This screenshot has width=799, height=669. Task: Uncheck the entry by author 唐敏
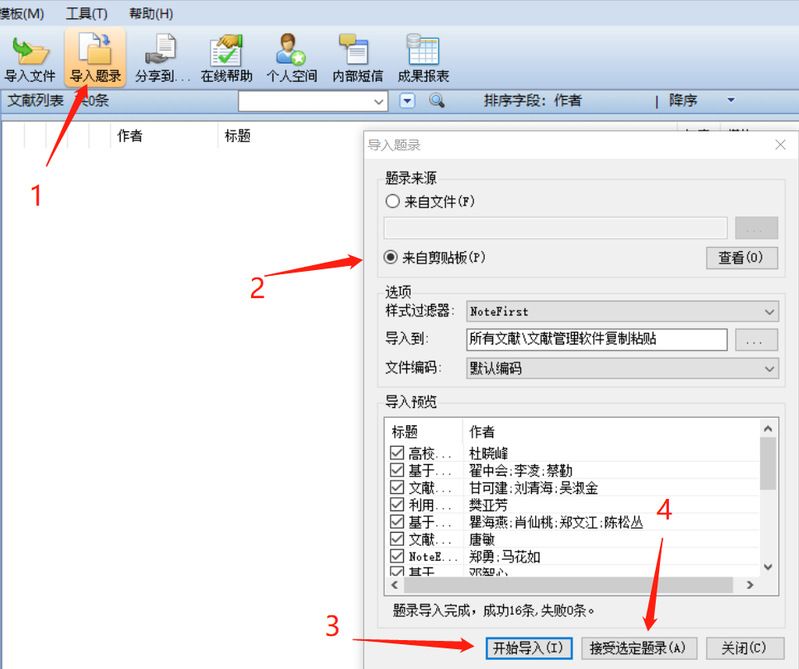pos(397,539)
